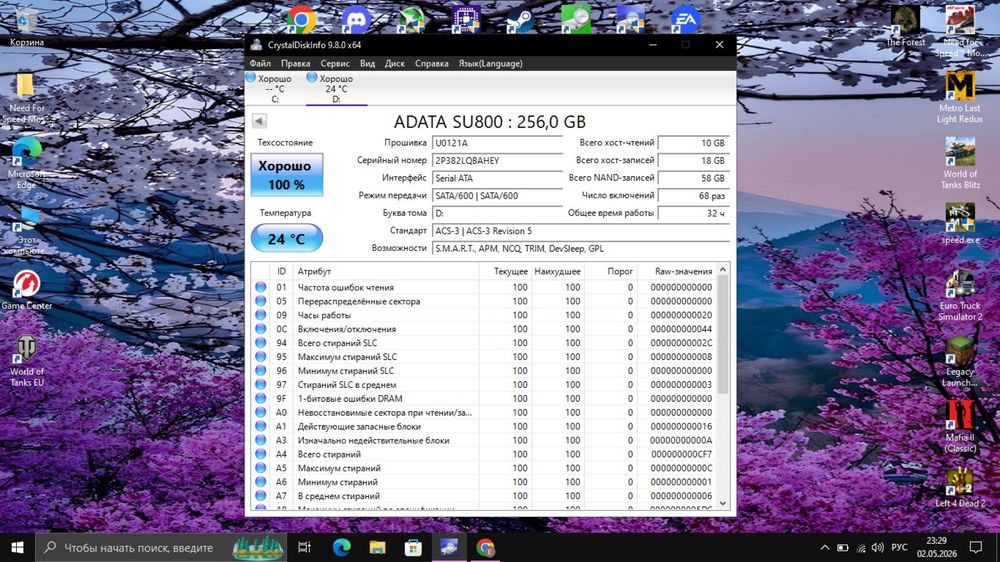Click the Прошивка field U0121A
This screenshot has height=562, width=1000.
(x=497, y=143)
